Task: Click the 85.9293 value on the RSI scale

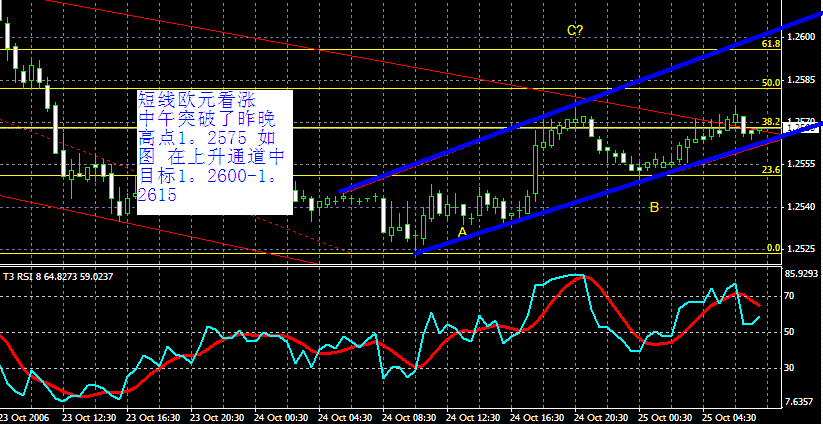Action: coord(801,273)
